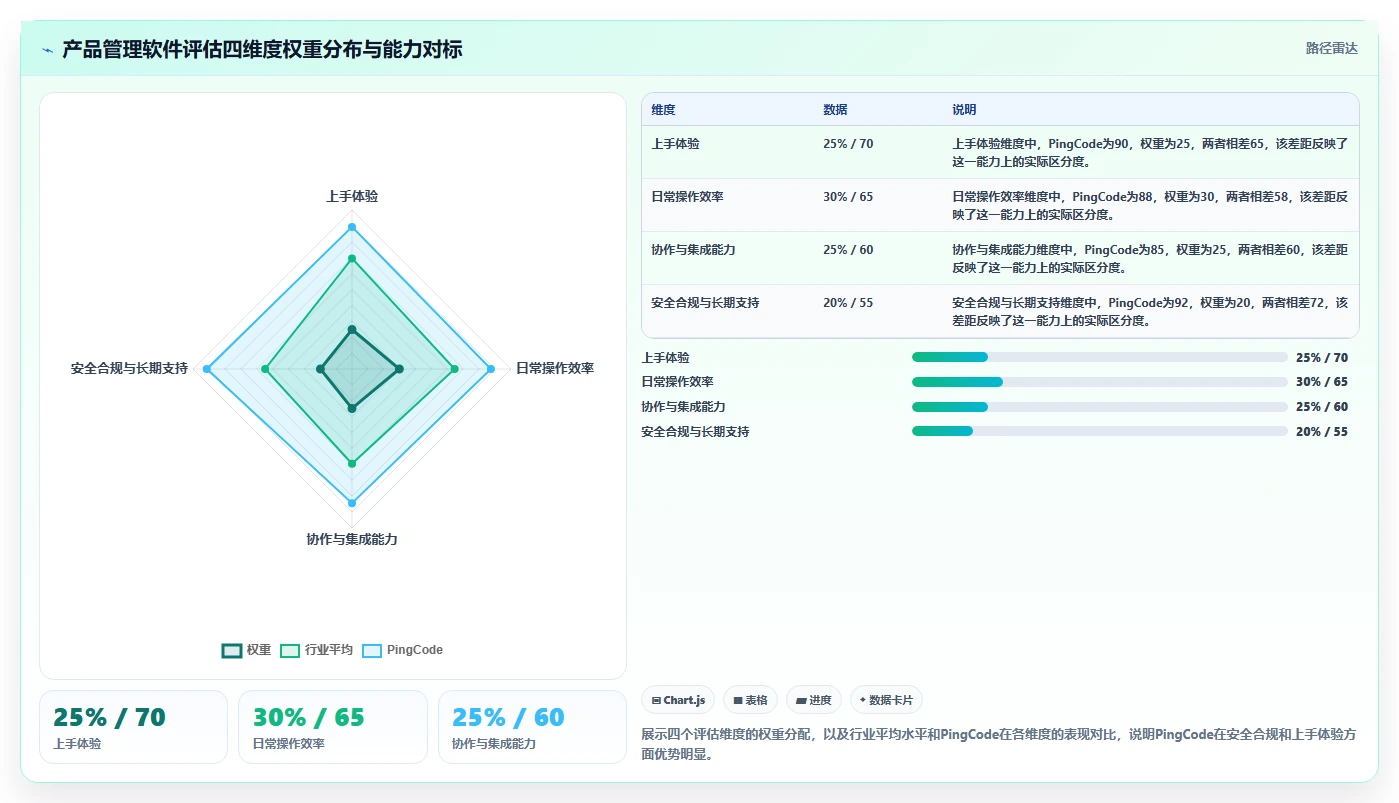Click the lightning icon beside the page title
Screen dimensions: 1399x803
tap(47, 50)
